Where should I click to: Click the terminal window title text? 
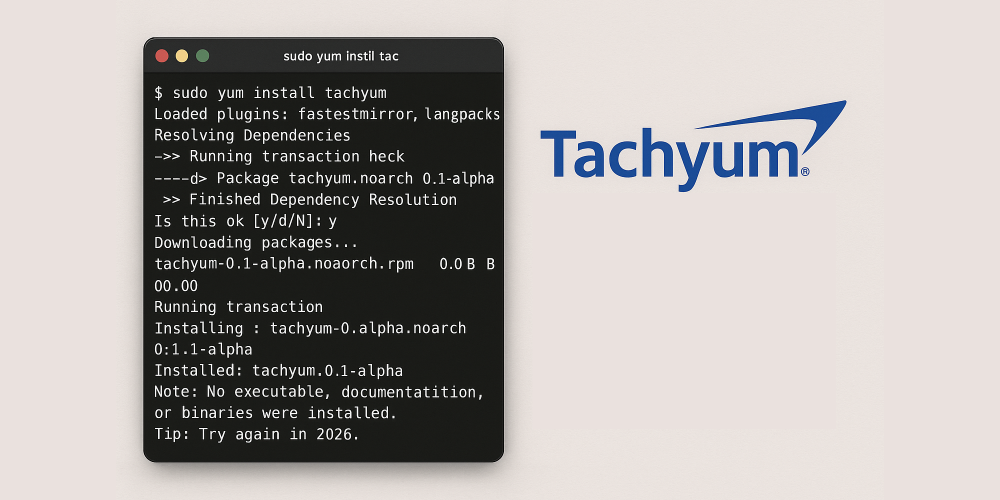[341, 56]
